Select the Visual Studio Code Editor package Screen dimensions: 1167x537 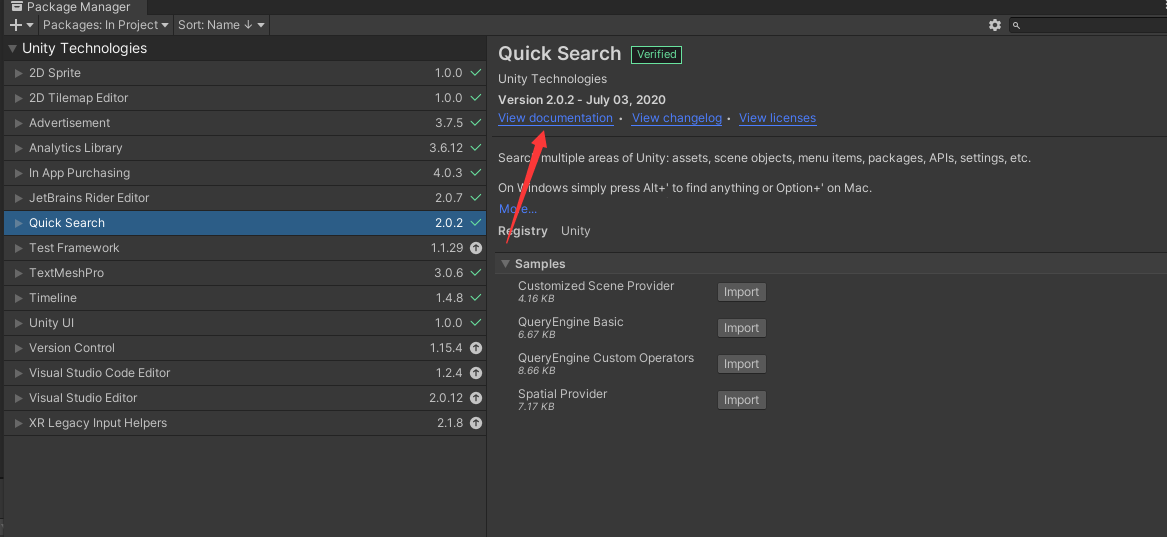click(245, 373)
